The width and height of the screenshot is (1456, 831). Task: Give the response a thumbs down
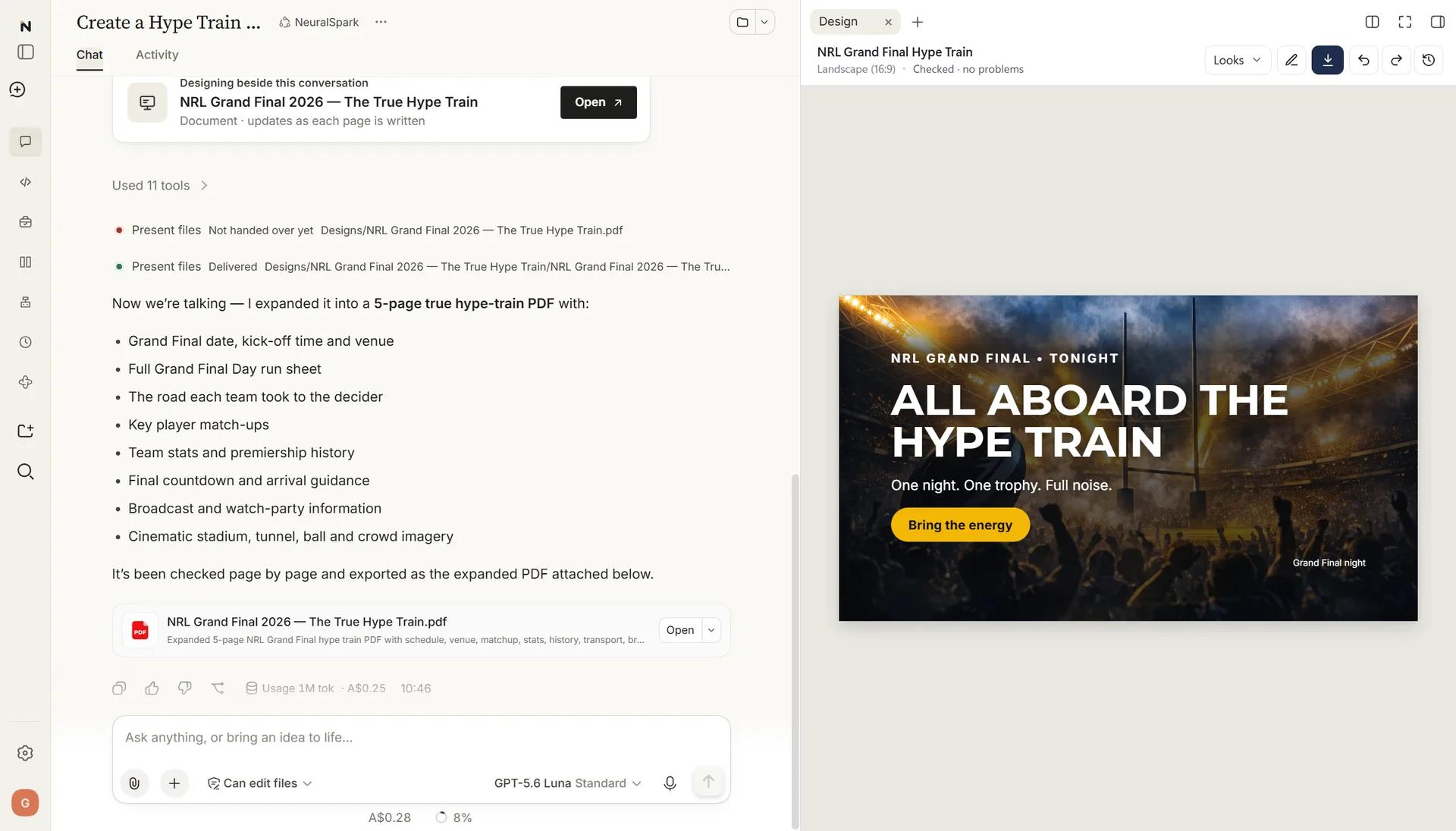[184, 688]
